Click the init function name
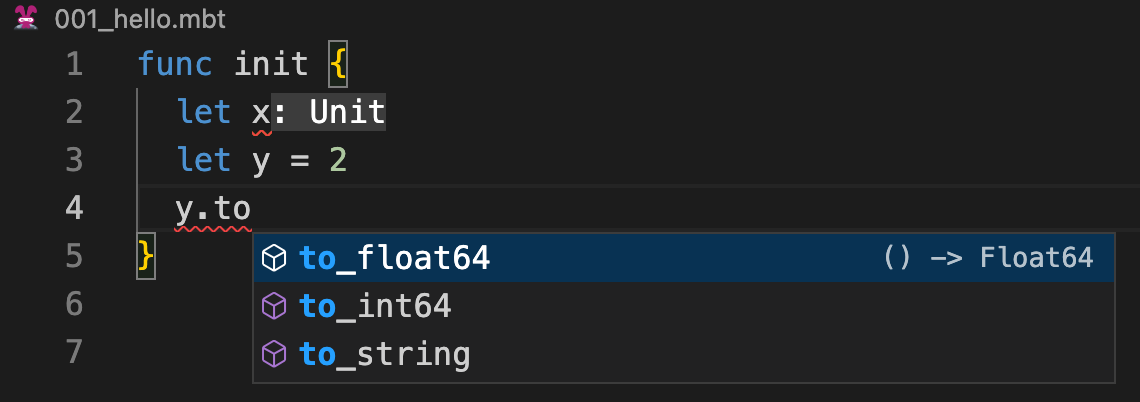Viewport: 1140px width, 402px height. click(x=271, y=66)
